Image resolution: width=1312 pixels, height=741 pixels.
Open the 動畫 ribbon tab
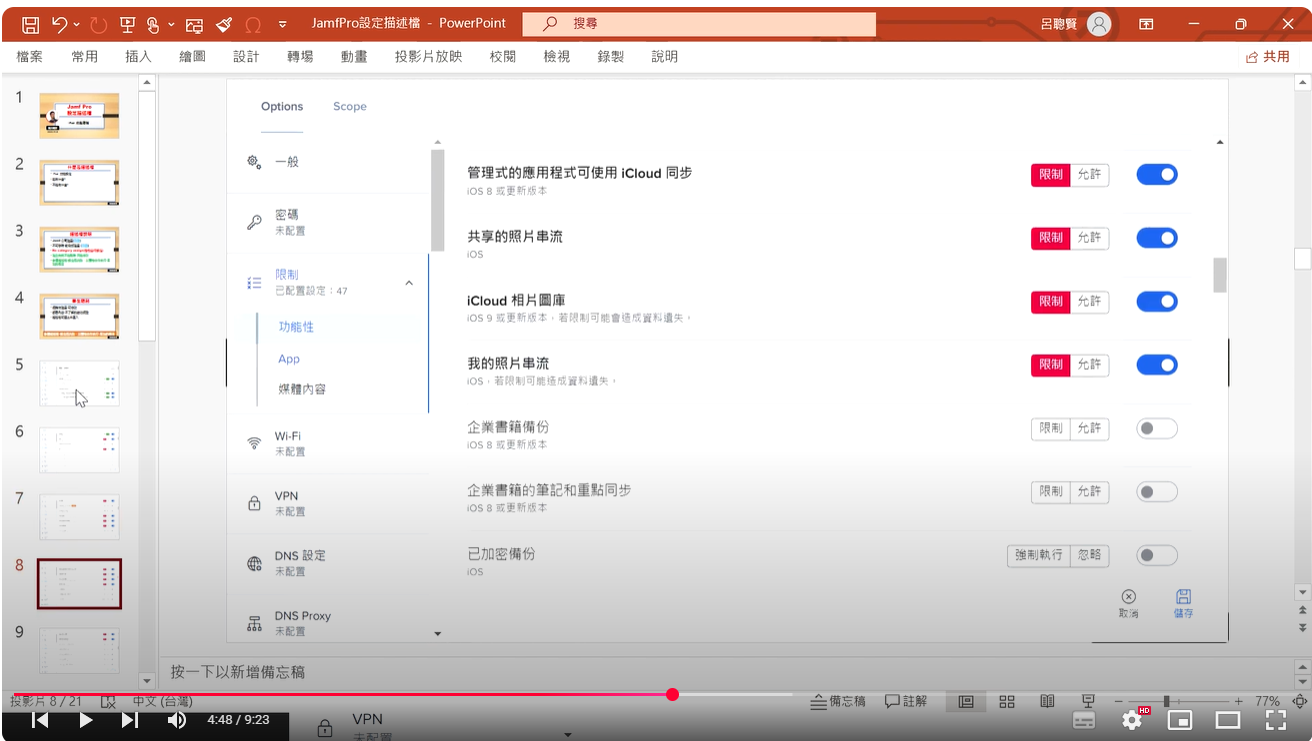tap(354, 57)
